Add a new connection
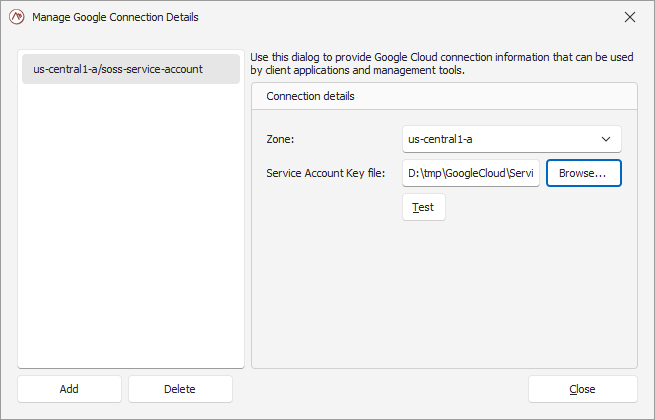This screenshot has width=655, height=420. coord(69,389)
